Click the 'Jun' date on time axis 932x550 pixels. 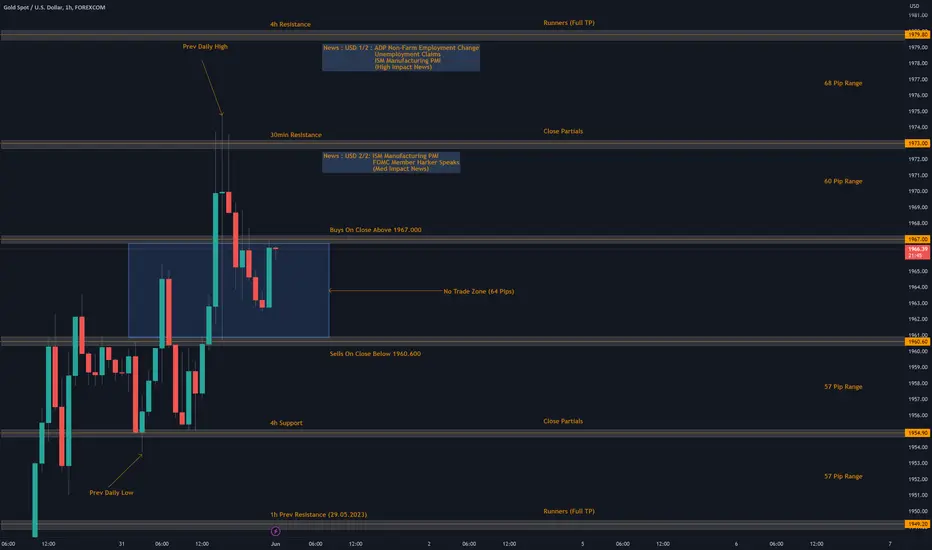pos(275,543)
